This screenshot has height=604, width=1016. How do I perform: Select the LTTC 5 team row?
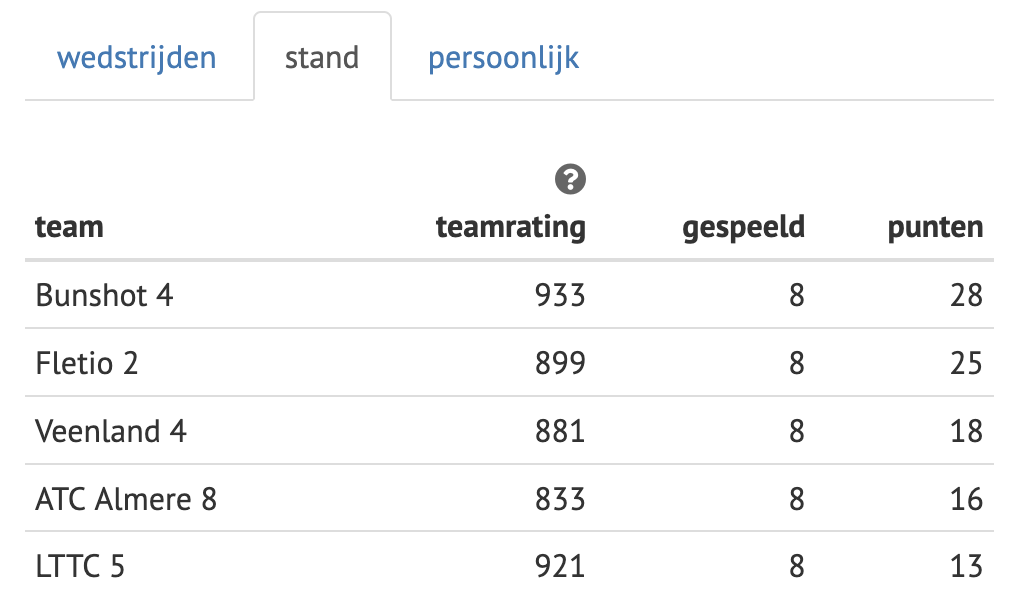pyautogui.click(x=80, y=567)
